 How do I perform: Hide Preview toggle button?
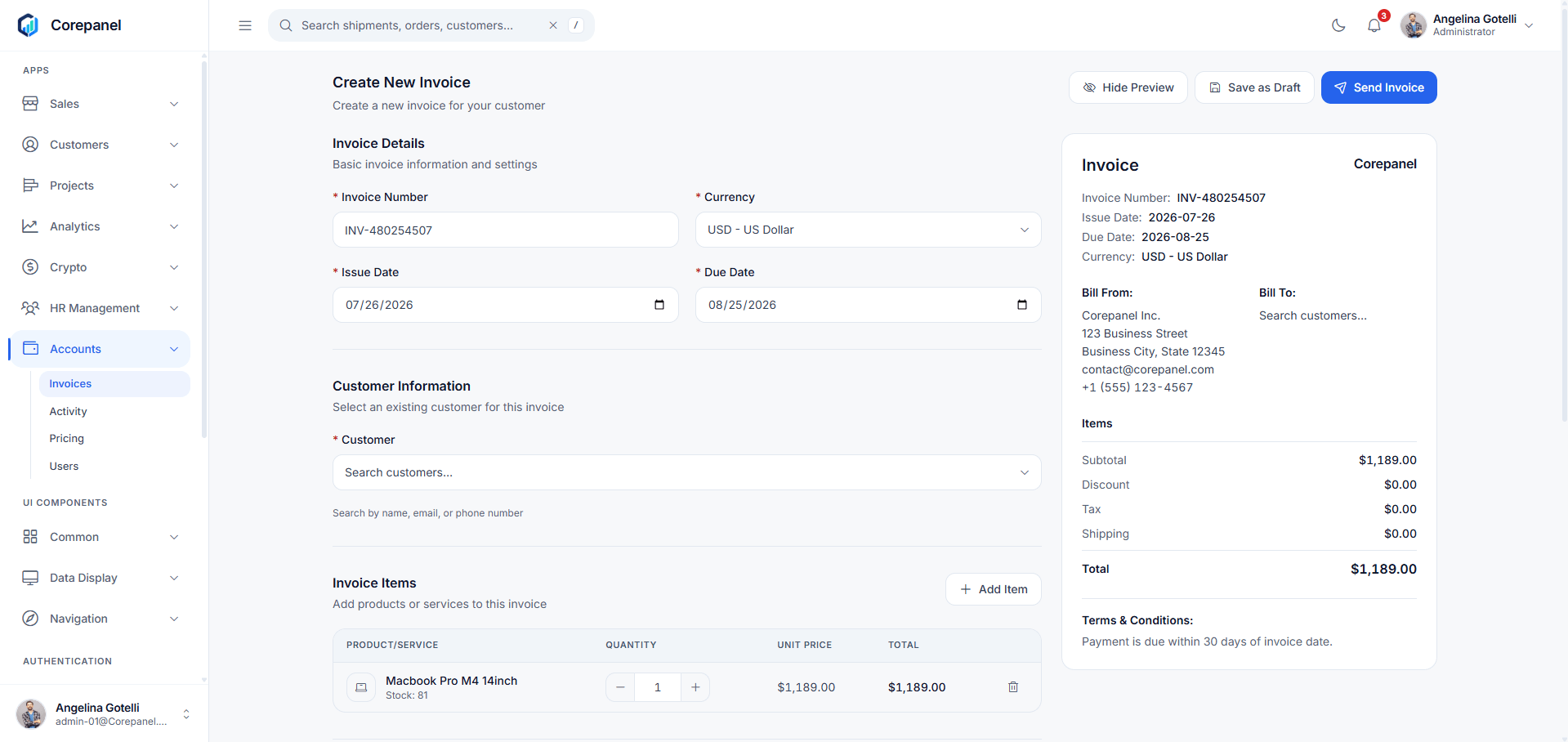pos(1128,87)
